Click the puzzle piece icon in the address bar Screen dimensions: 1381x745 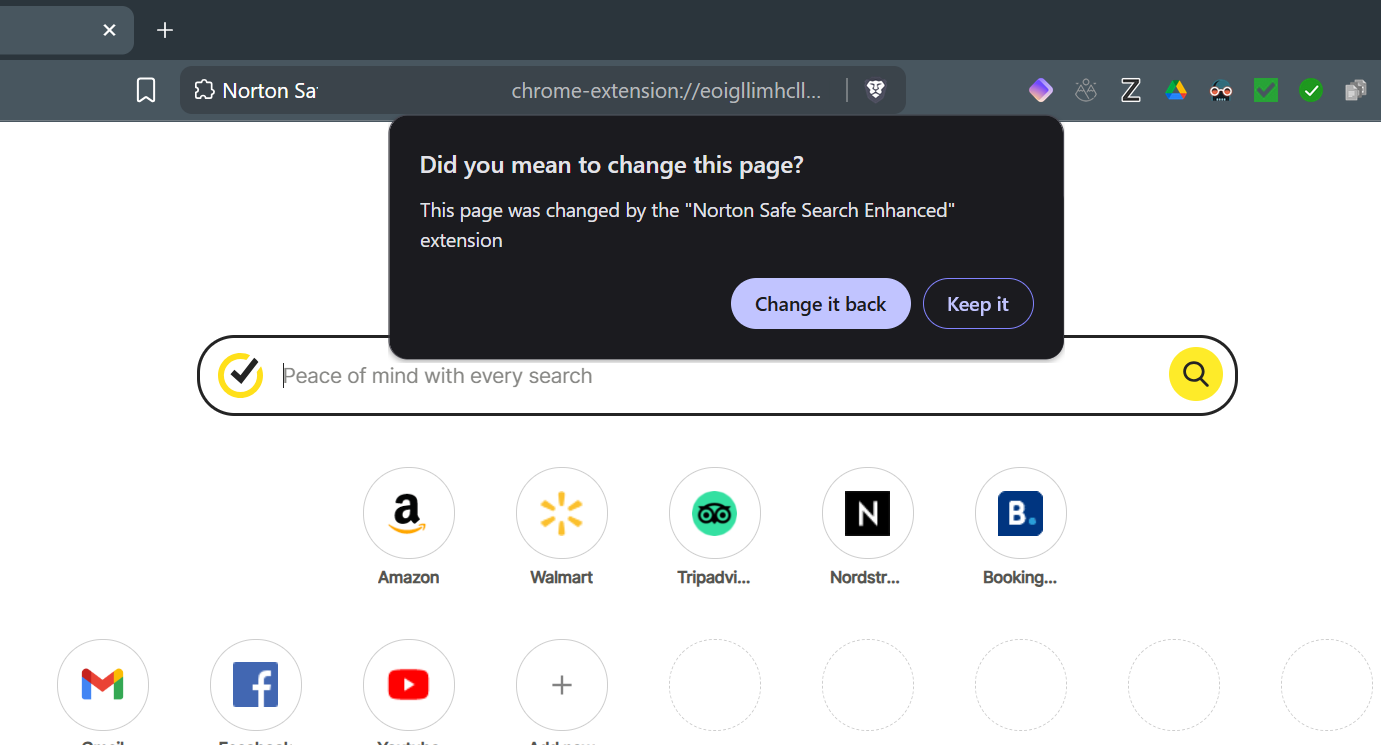pos(204,91)
